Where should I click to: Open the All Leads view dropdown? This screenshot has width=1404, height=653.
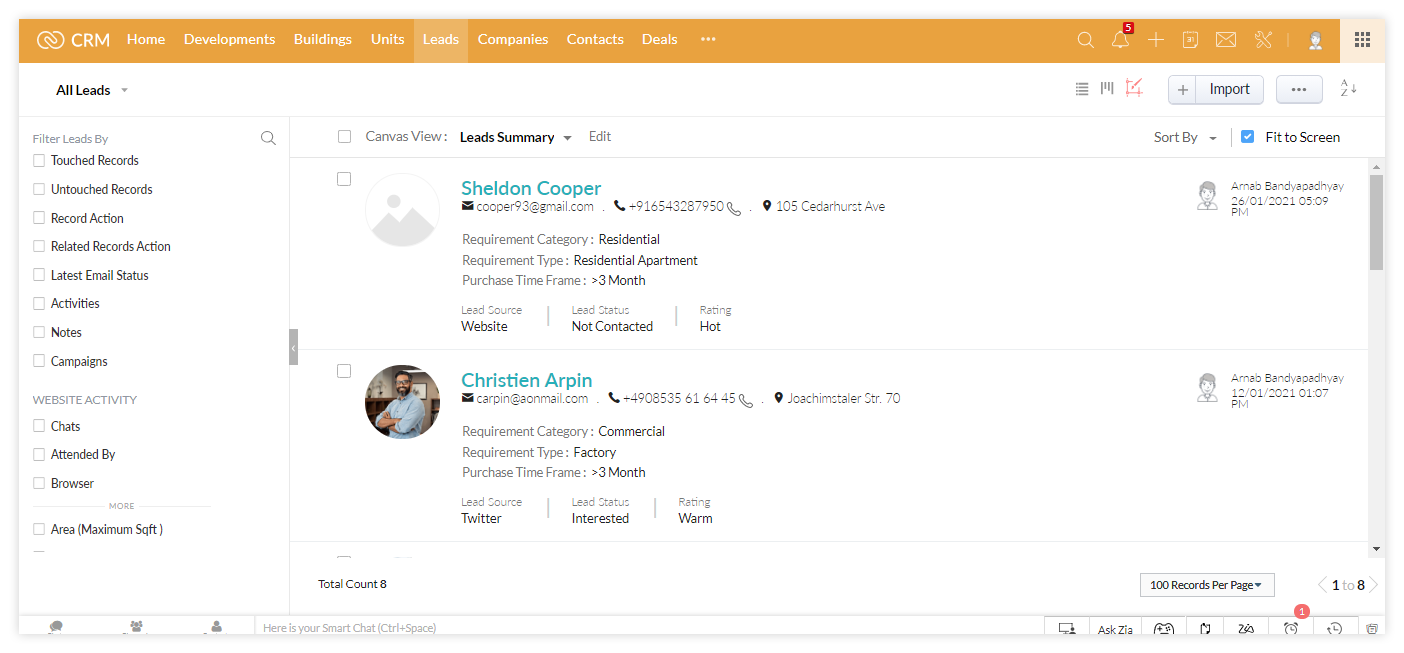(92, 90)
